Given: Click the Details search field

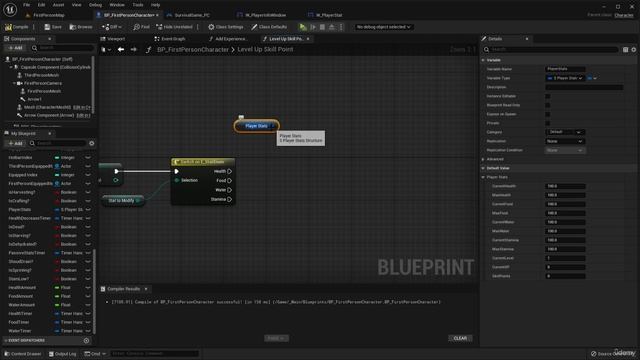Looking at the screenshot, I should tap(551, 49).
